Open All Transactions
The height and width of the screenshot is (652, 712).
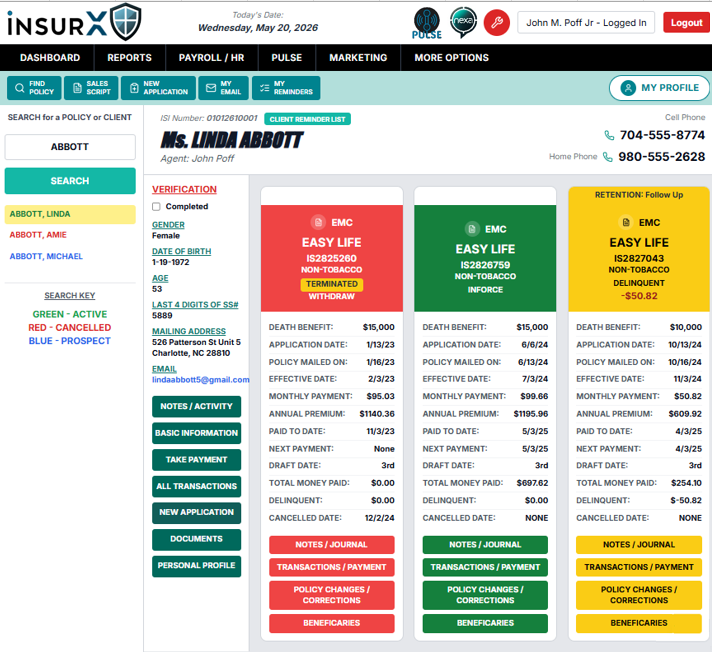(197, 486)
